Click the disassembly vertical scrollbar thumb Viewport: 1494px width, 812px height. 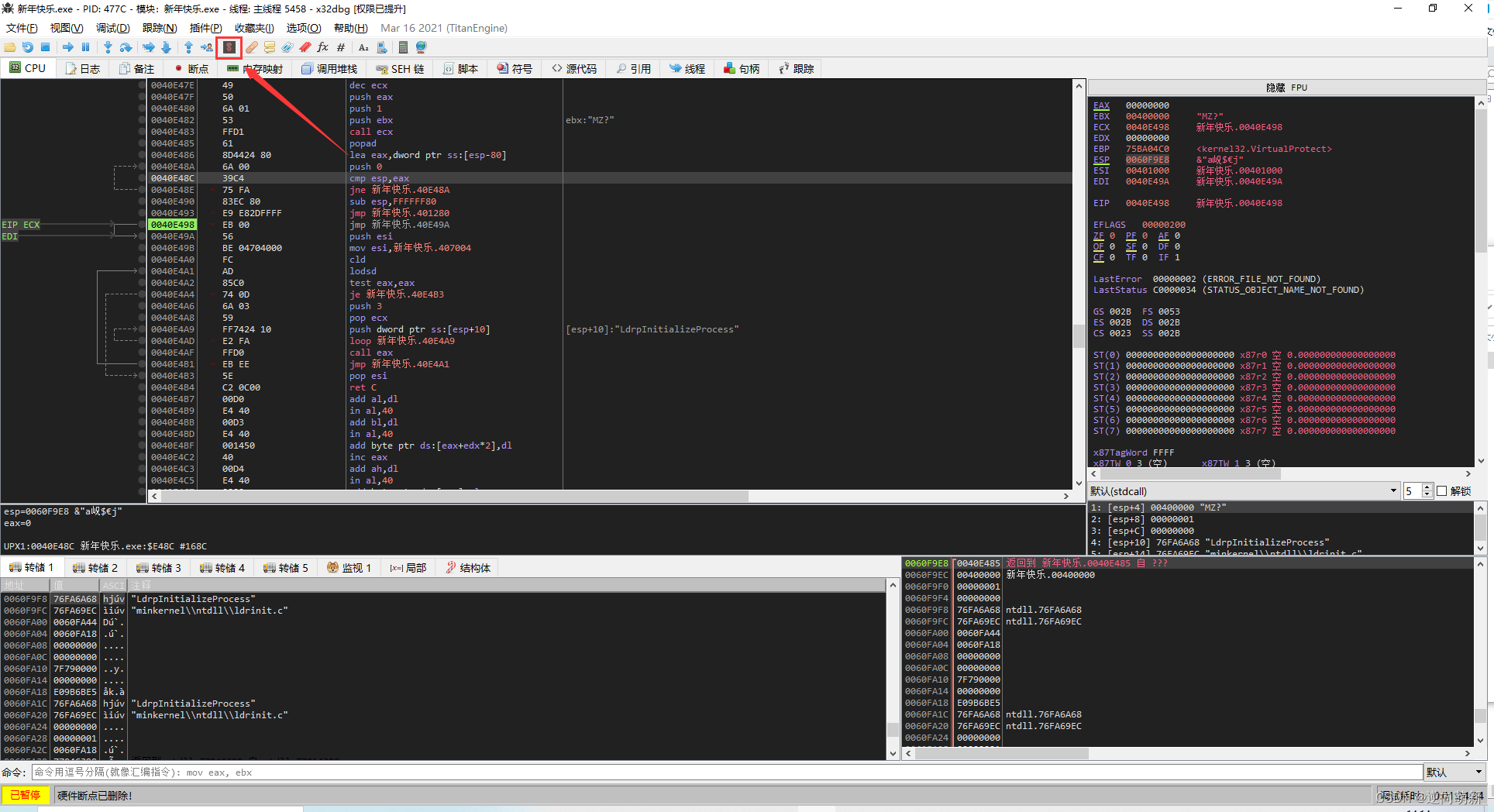[1079, 336]
